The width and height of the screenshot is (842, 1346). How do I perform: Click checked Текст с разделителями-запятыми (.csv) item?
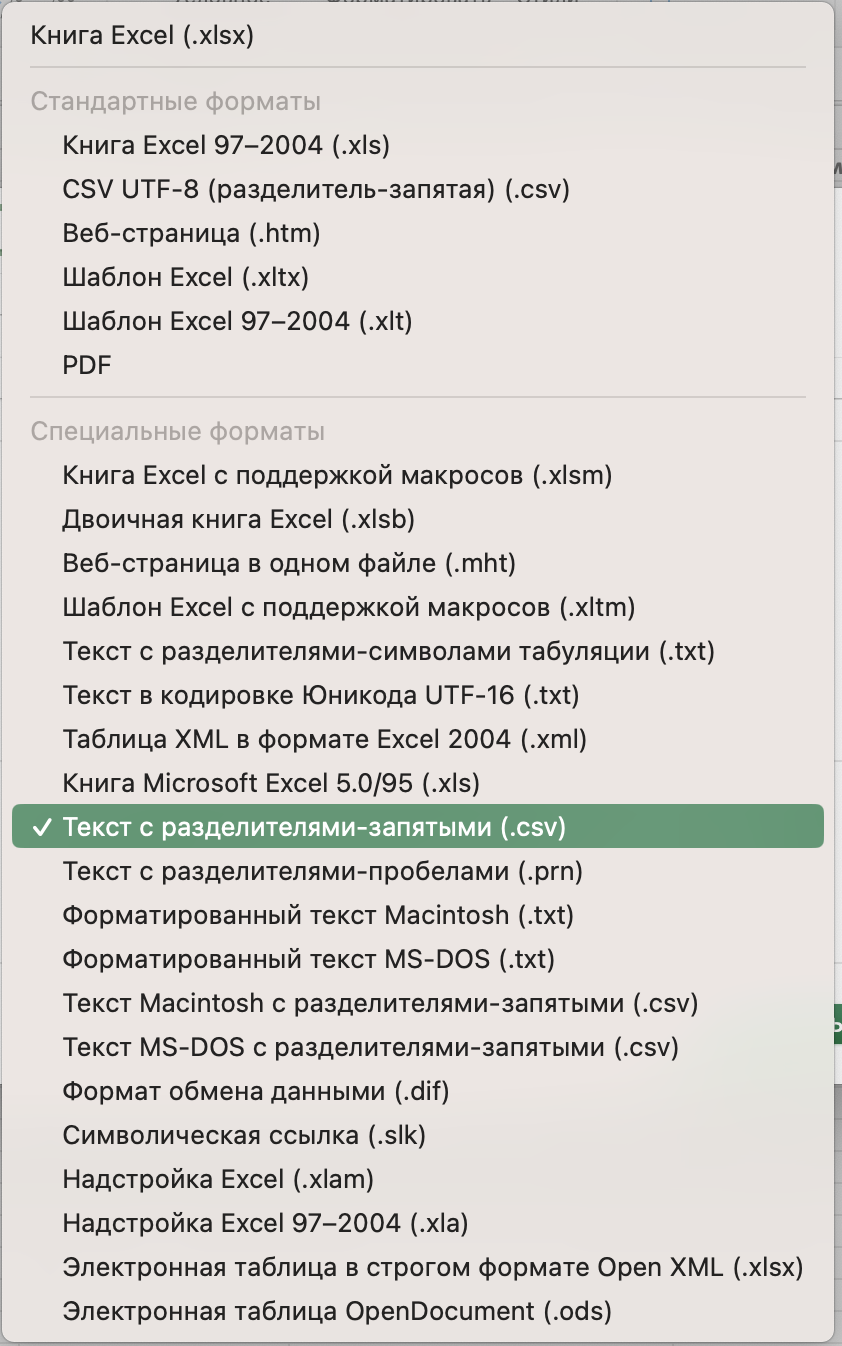314,828
